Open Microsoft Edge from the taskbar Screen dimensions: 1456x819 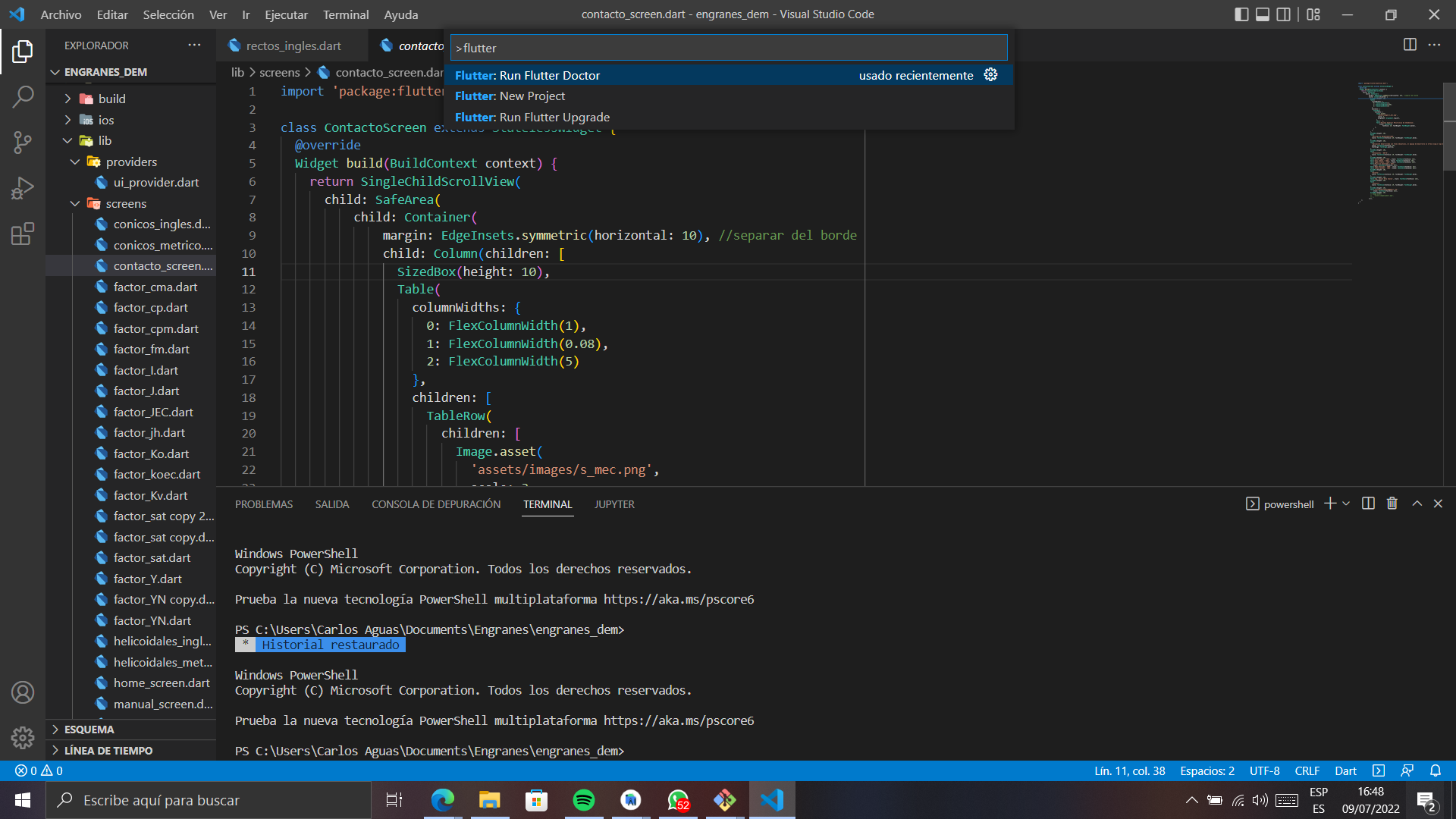(443, 800)
